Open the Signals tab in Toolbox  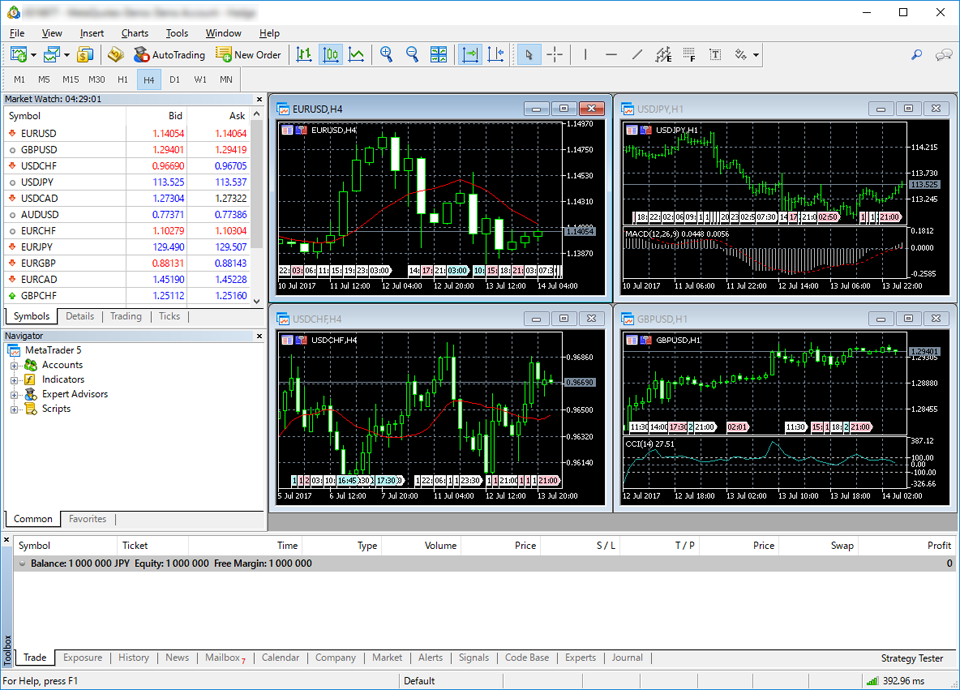[474, 658]
